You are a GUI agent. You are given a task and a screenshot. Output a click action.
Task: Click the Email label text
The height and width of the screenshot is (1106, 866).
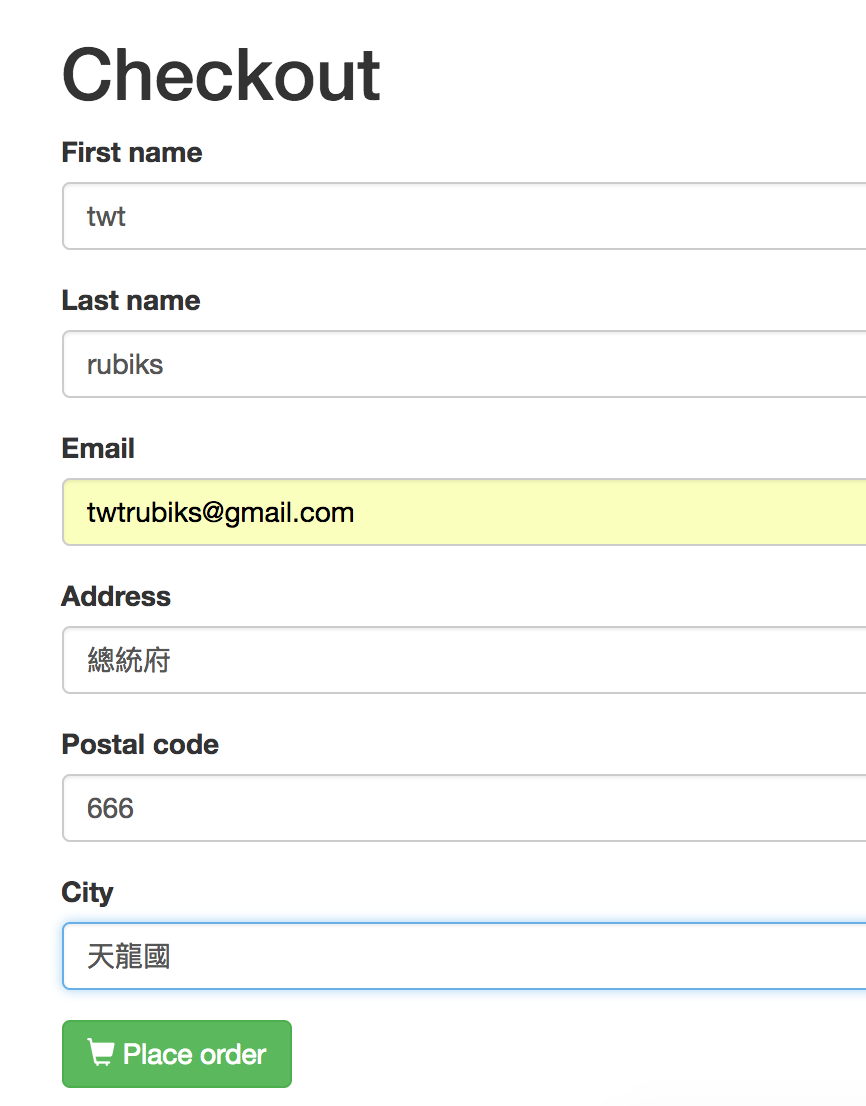tap(98, 449)
